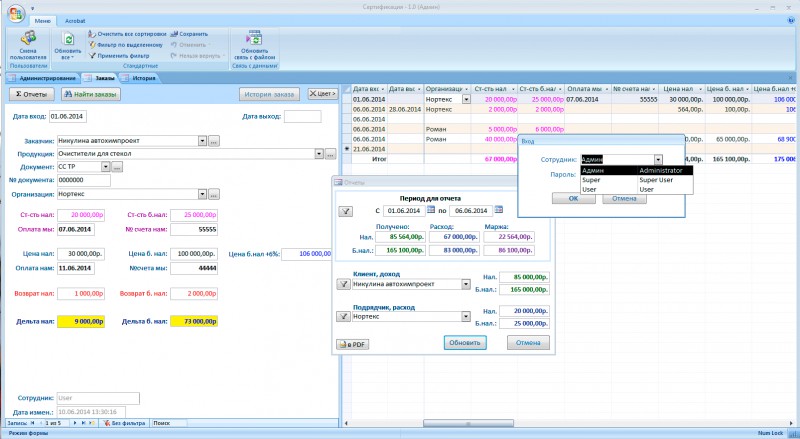Select Super User from the list
The height and width of the screenshot is (439, 800).
(x=637, y=180)
